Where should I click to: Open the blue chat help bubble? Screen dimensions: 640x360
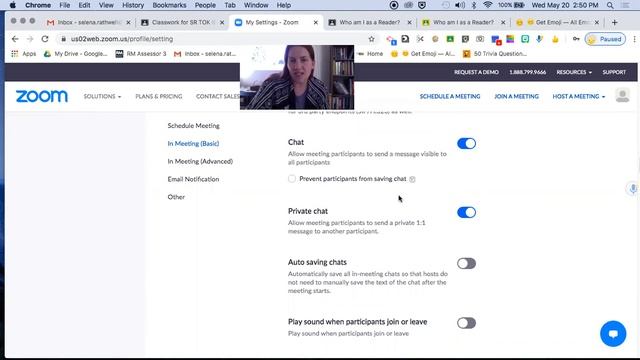(x=613, y=333)
